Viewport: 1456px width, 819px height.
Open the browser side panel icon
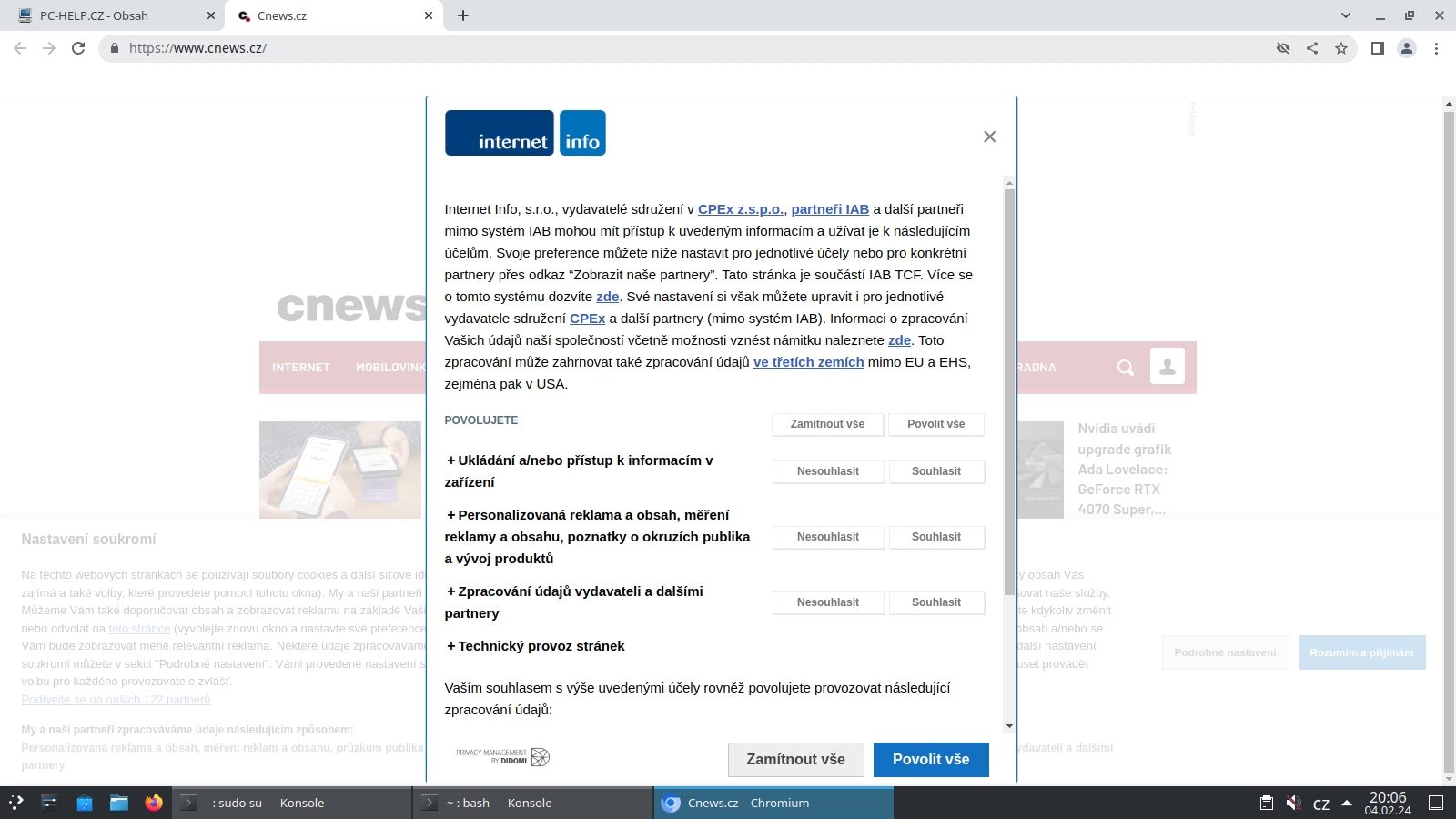[x=1377, y=48]
